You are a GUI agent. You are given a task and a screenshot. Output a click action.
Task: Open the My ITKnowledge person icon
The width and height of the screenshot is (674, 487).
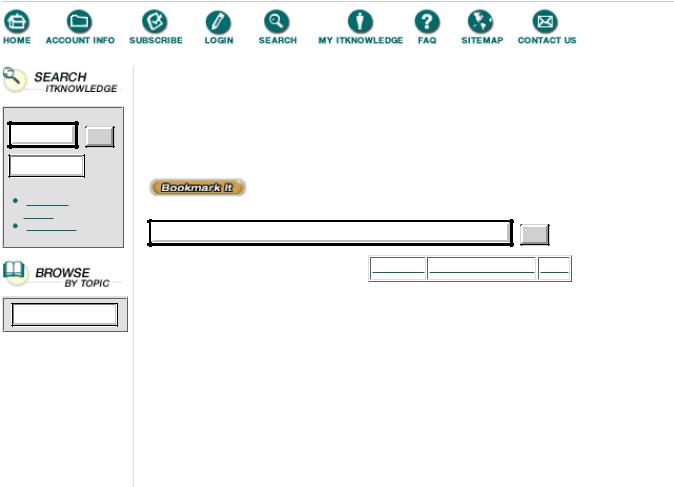click(x=360, y=21)
